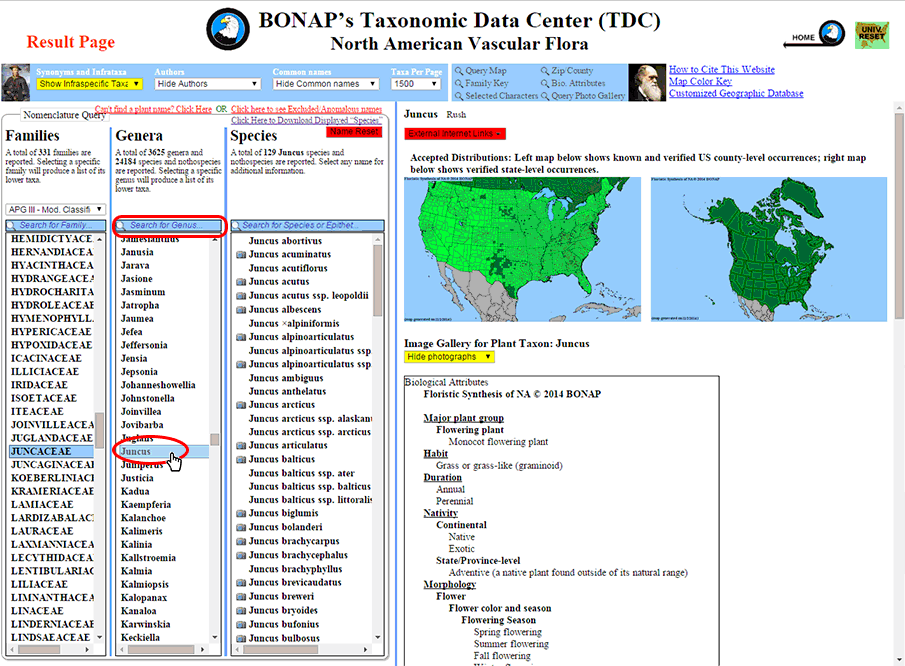Open Customized Geographic Database link

pos(736,93)
